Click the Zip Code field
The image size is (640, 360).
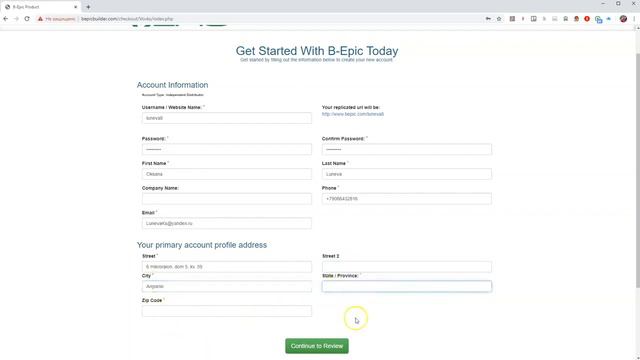(x=227, y=311)
